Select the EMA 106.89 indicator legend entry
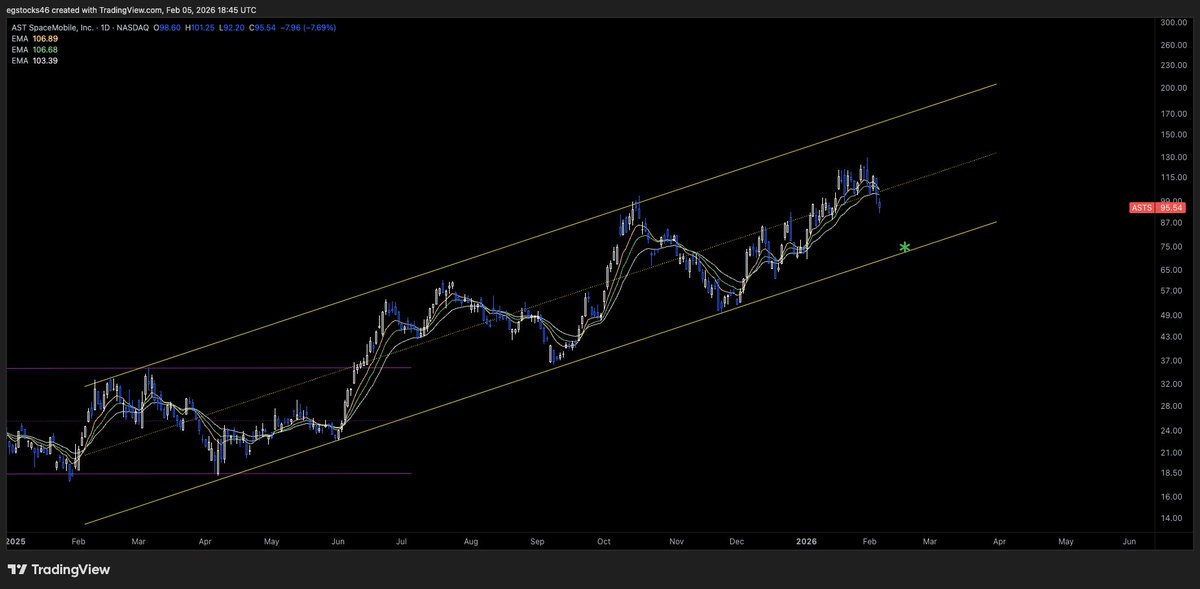Screen dimensions: 1200x589 pos(33,37)
